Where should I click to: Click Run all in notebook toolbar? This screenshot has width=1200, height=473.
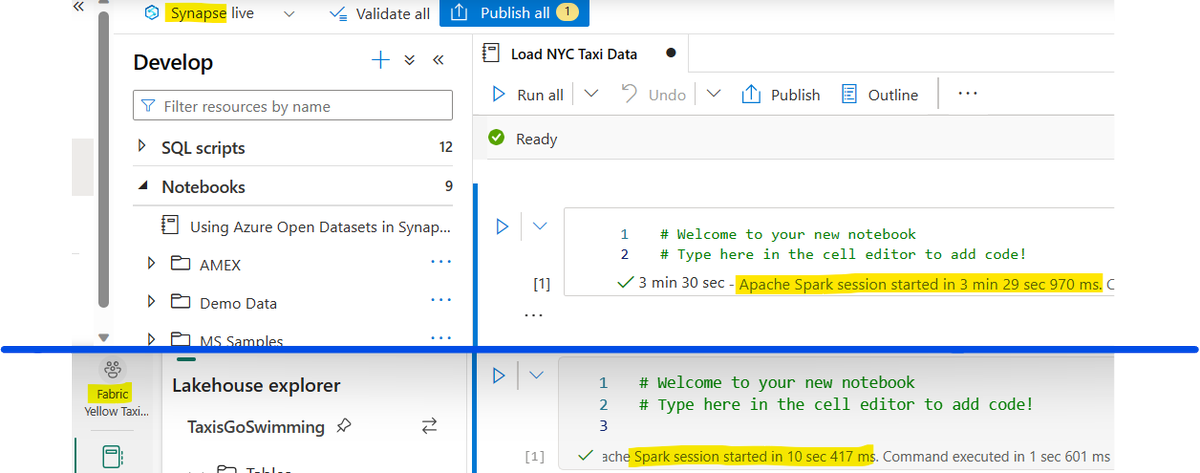528,95
